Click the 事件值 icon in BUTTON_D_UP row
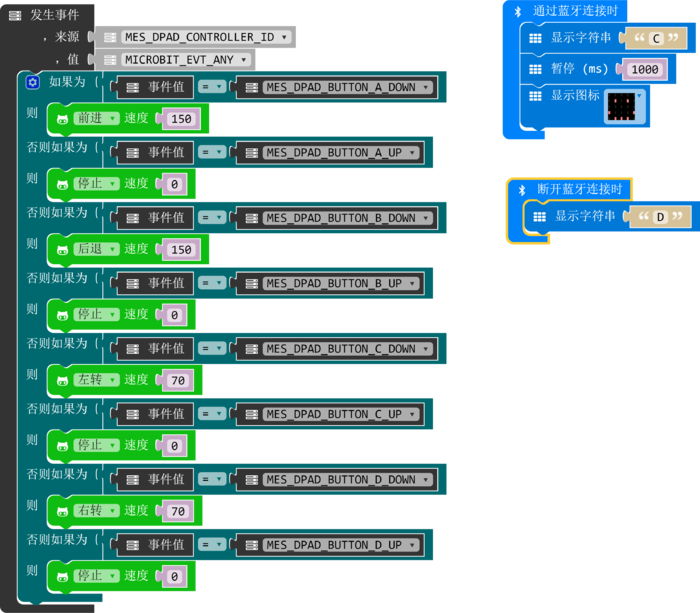The image size is (700, 613). tap(133, 545)
